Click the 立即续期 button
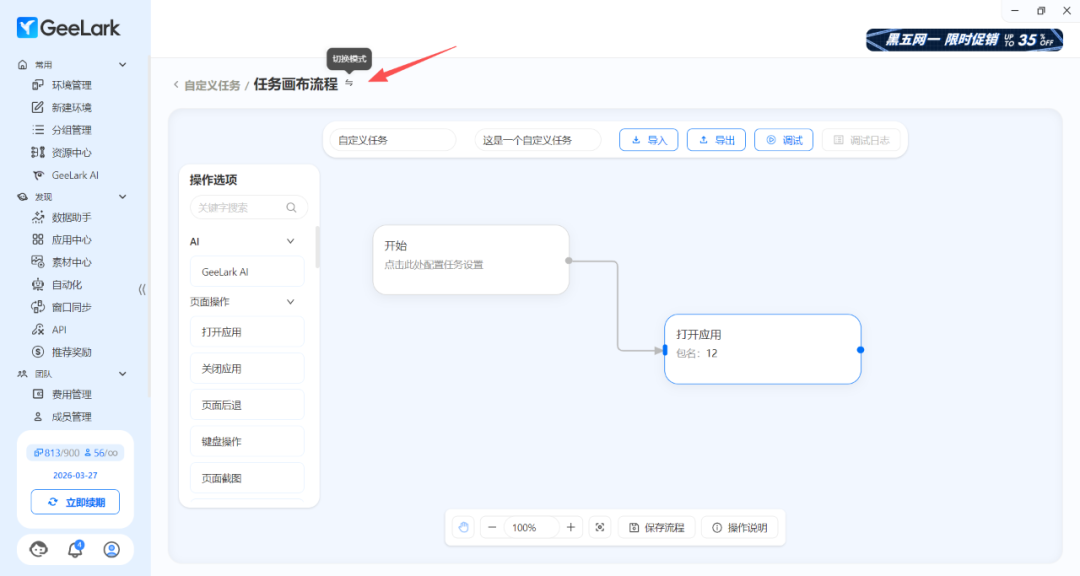Viewport: 1080px width, 576px height. [x=75, y=502]
